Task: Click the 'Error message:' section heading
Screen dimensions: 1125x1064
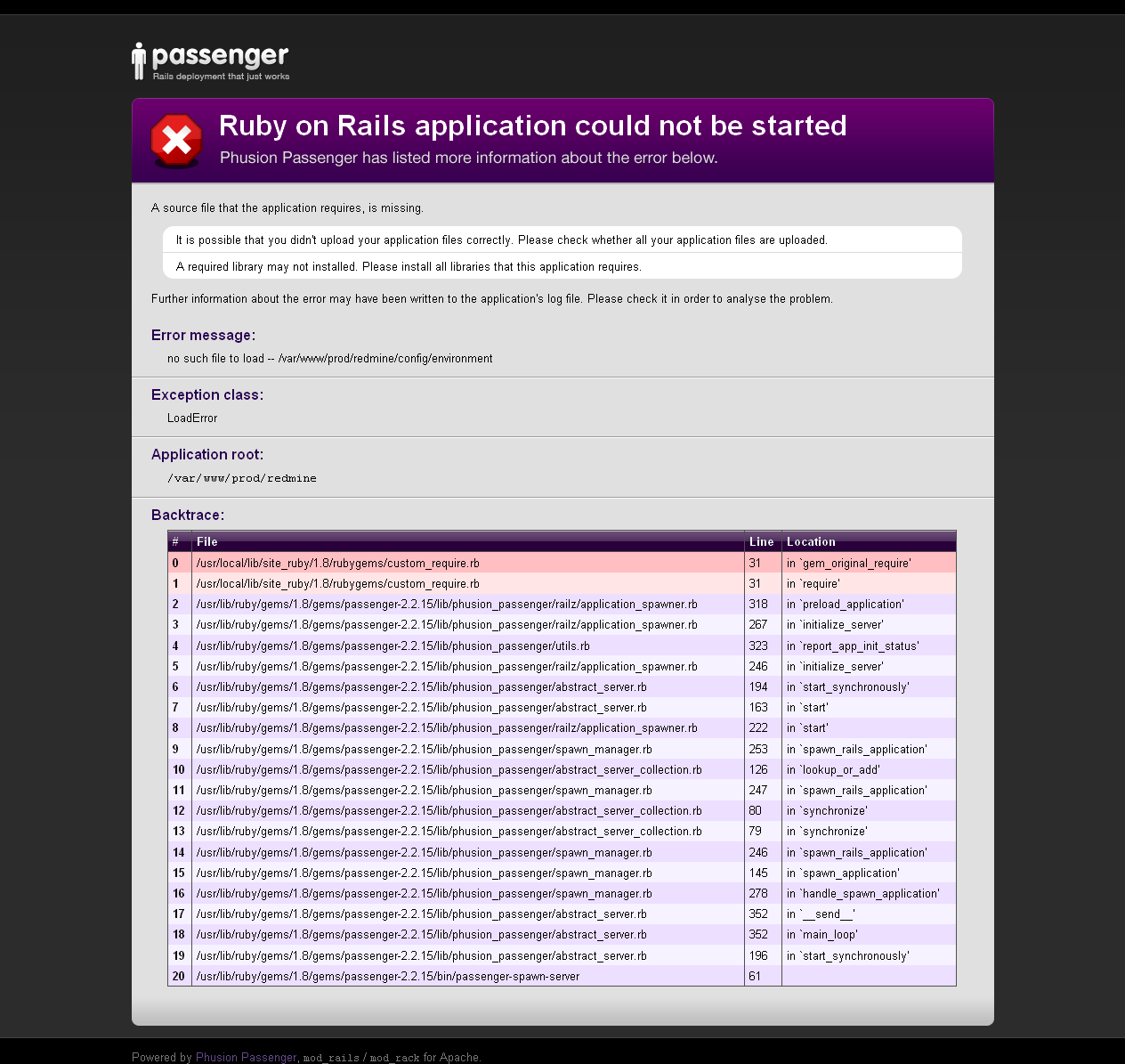Action: [203, 335]
